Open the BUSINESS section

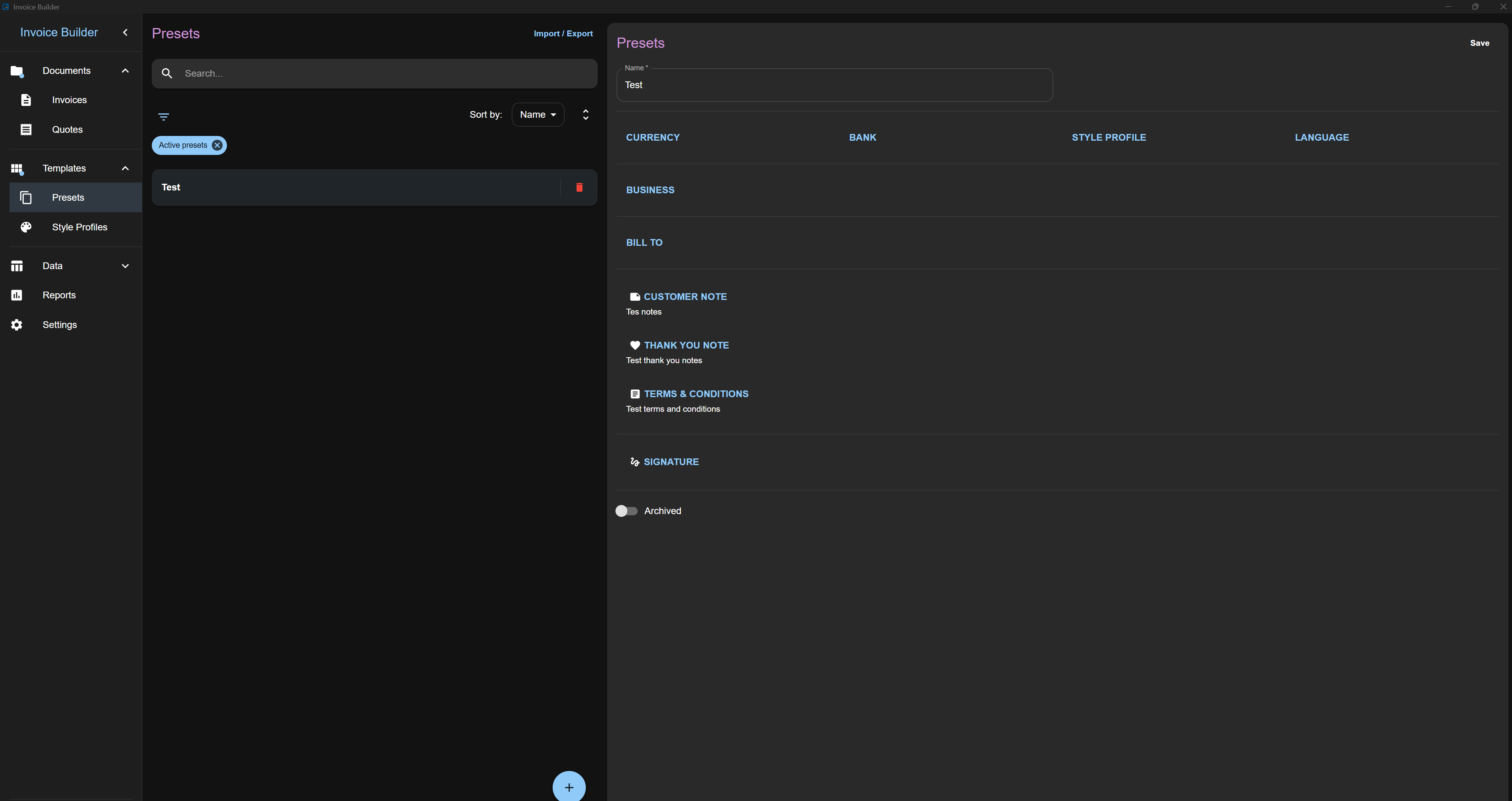coord(650,190)
